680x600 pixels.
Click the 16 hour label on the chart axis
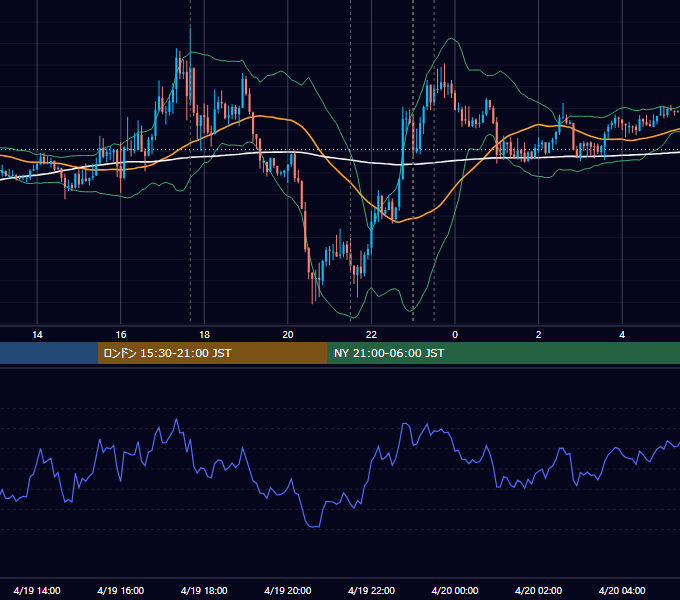pyautogui.click(x=121, y=335)
